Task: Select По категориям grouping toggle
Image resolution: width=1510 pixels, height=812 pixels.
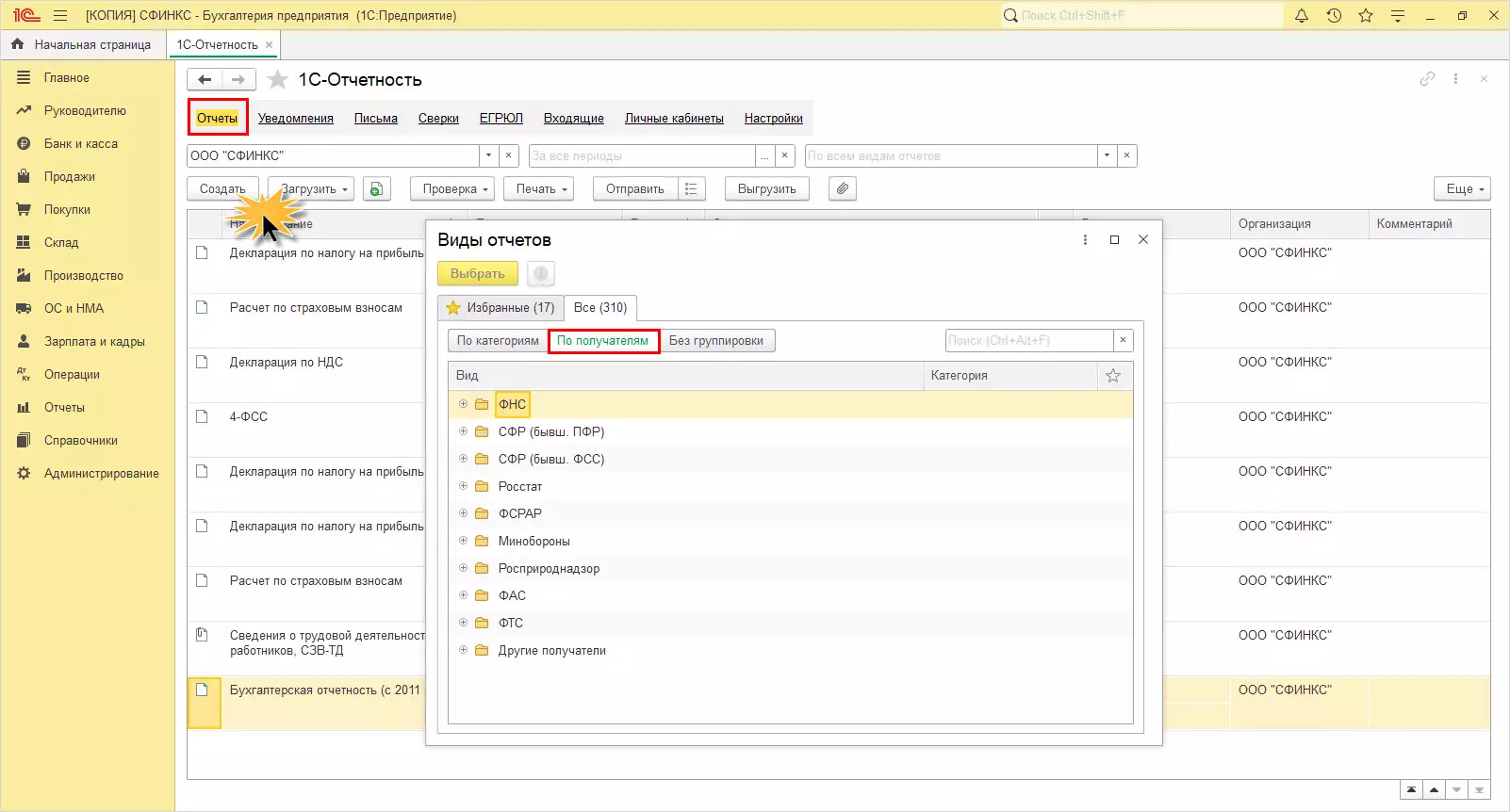Action: [x=498, y=340]
